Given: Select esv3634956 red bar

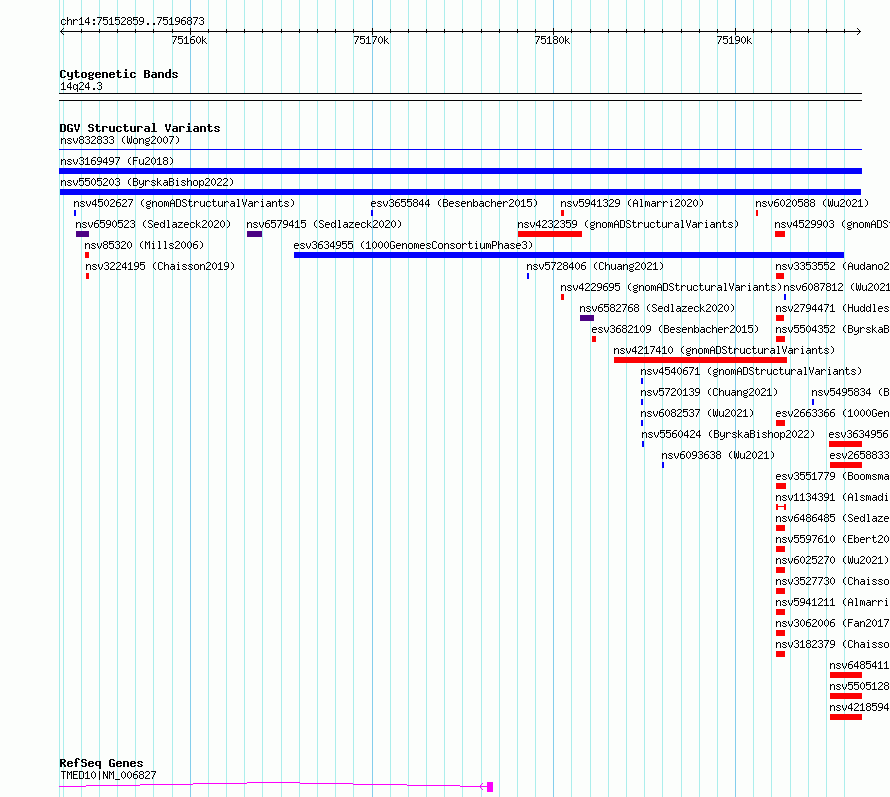Looking at the screenshot, I should point(845,444).
